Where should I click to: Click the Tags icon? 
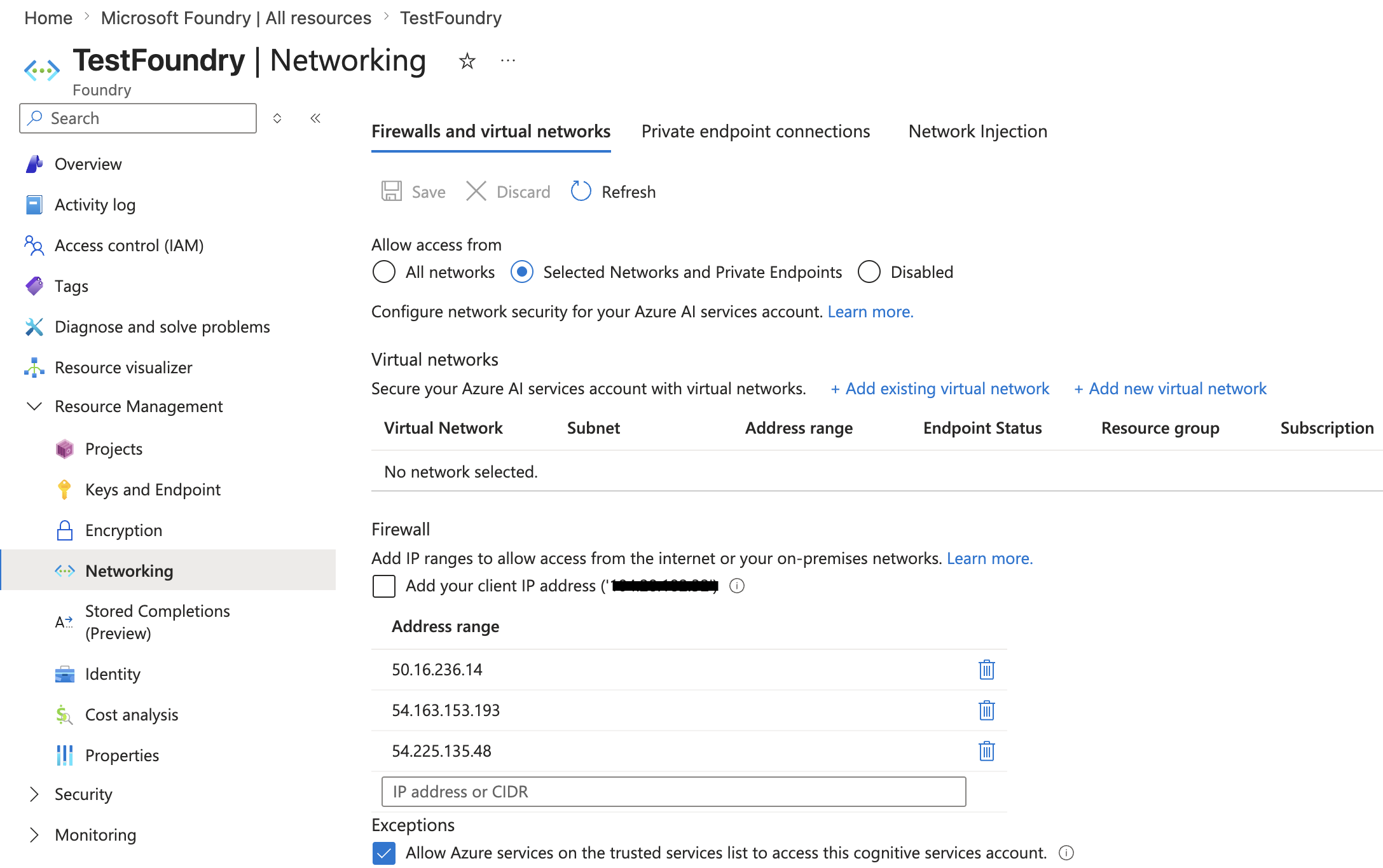pyautogui.click(x=34, y=286)
